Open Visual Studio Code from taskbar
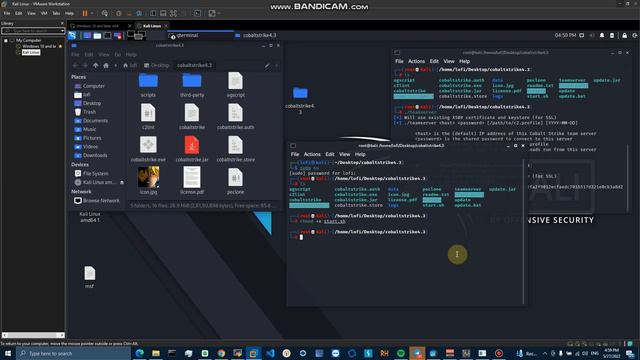Screen dimensions: 640x360 click(270, 353)
